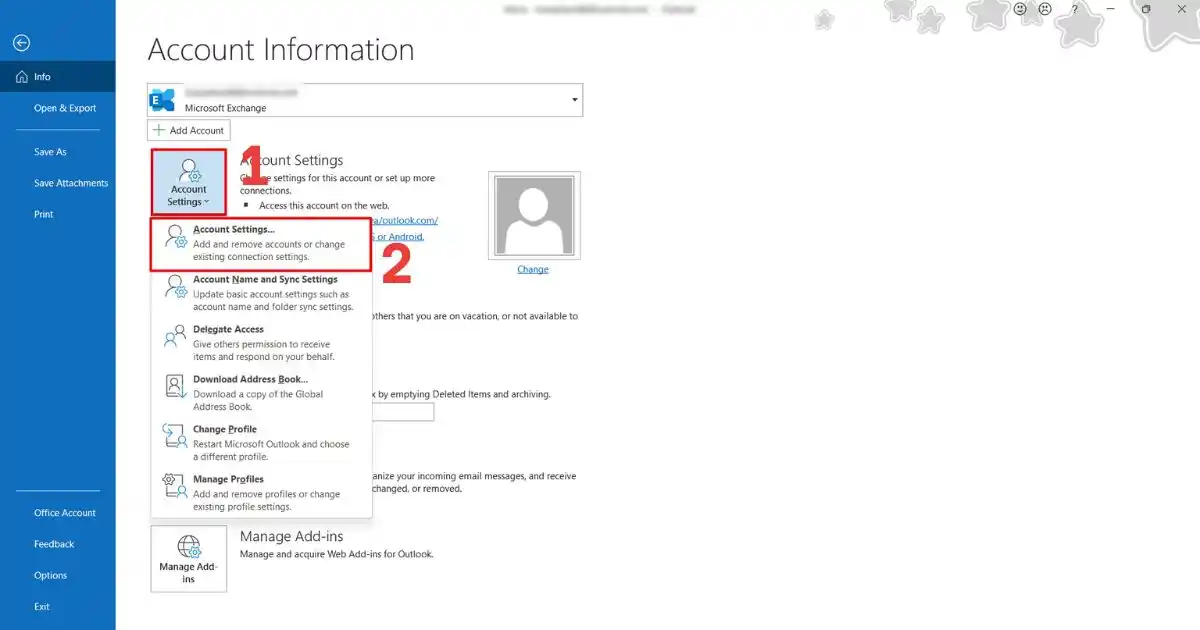Click the Add Account button

[x=189, y=130]
